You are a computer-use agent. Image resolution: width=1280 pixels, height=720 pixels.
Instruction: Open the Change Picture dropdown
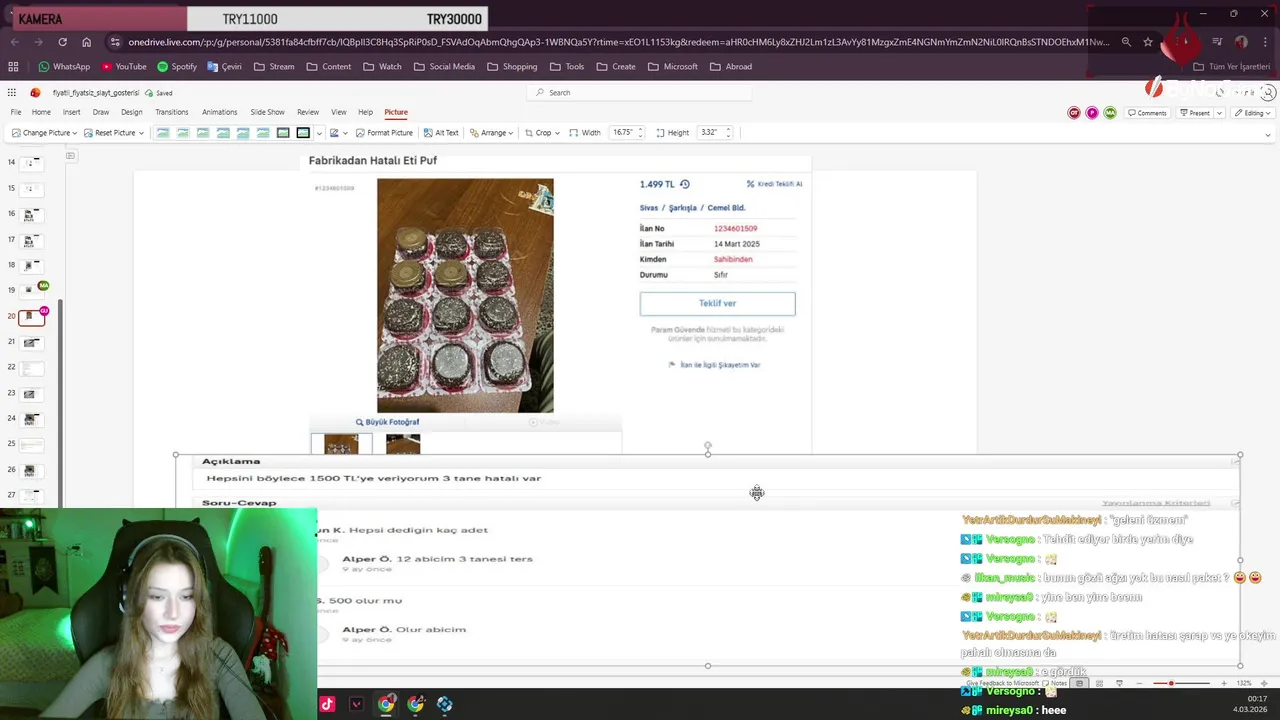click(x=44, y=132)
